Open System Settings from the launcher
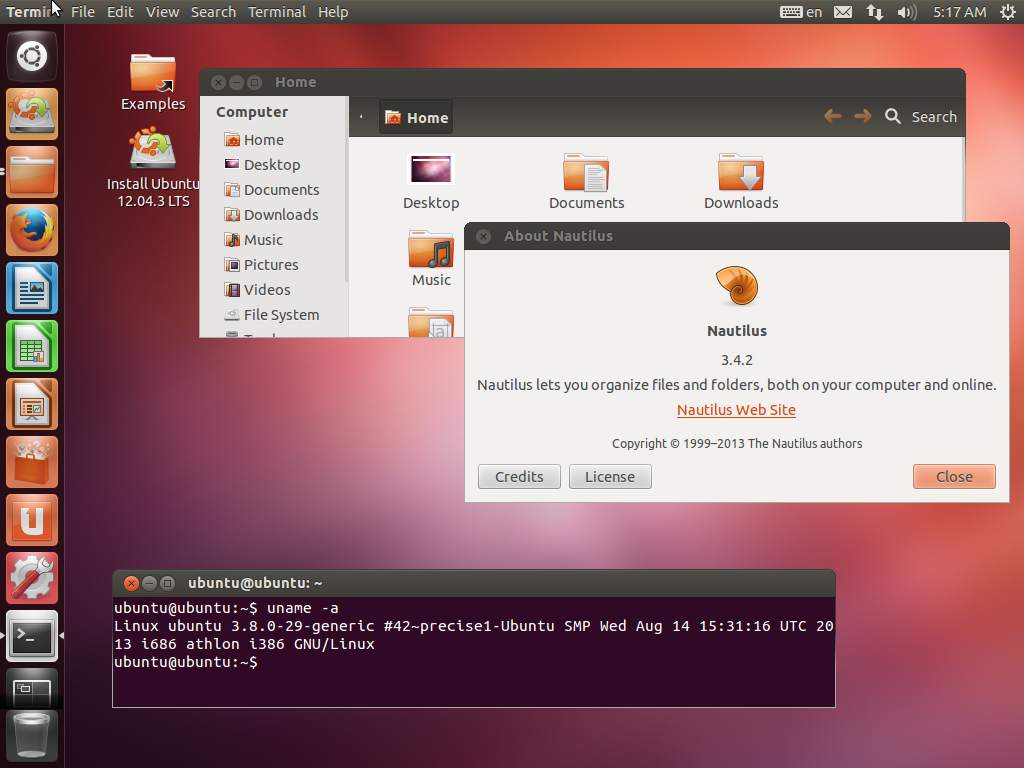Image resolution: width=1024 pixels, height=768 pixels. (32, 579)
